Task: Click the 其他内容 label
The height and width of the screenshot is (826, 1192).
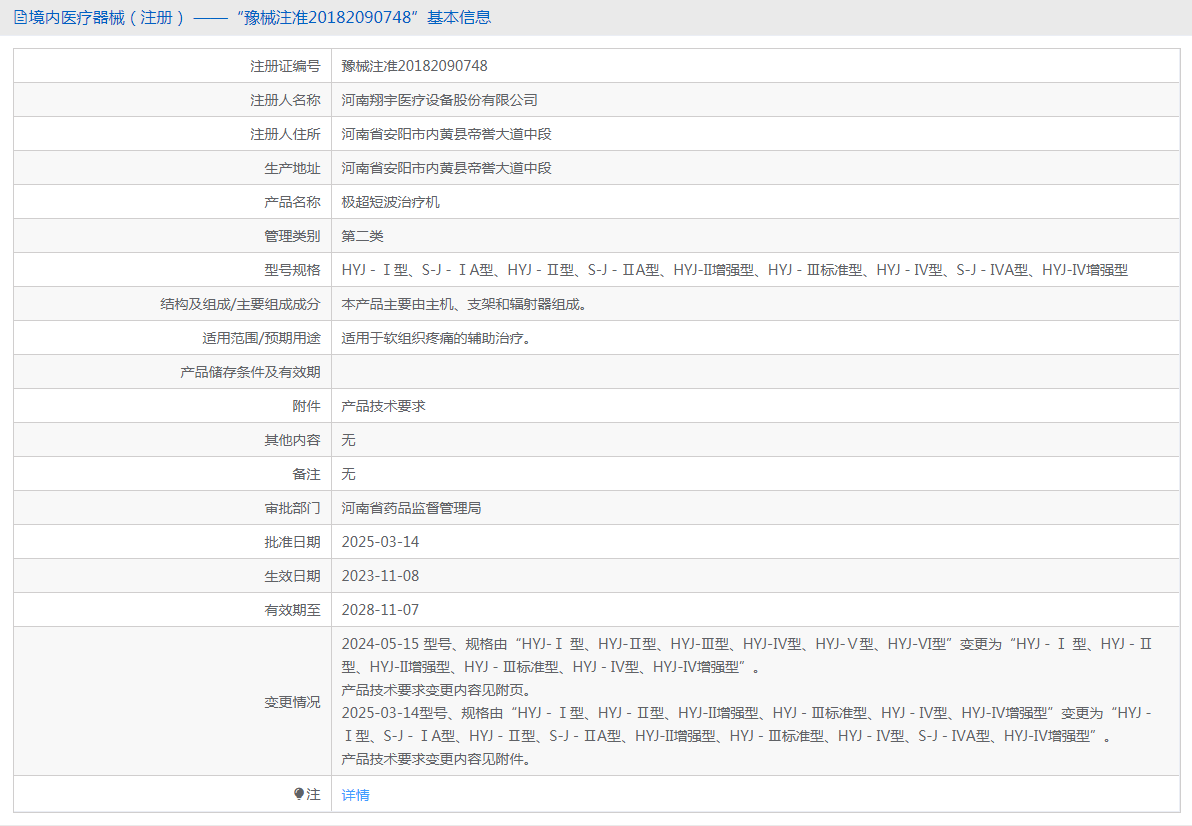Action: click(292, 441)
